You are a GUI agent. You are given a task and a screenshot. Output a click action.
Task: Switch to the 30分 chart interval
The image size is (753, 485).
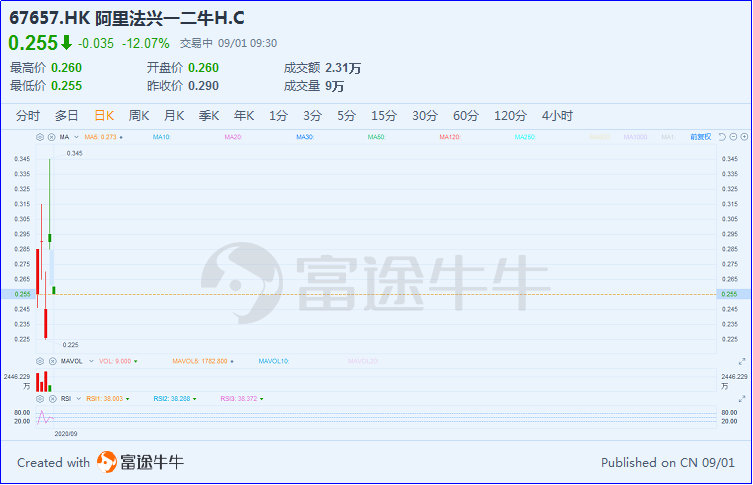click(425, 116)
